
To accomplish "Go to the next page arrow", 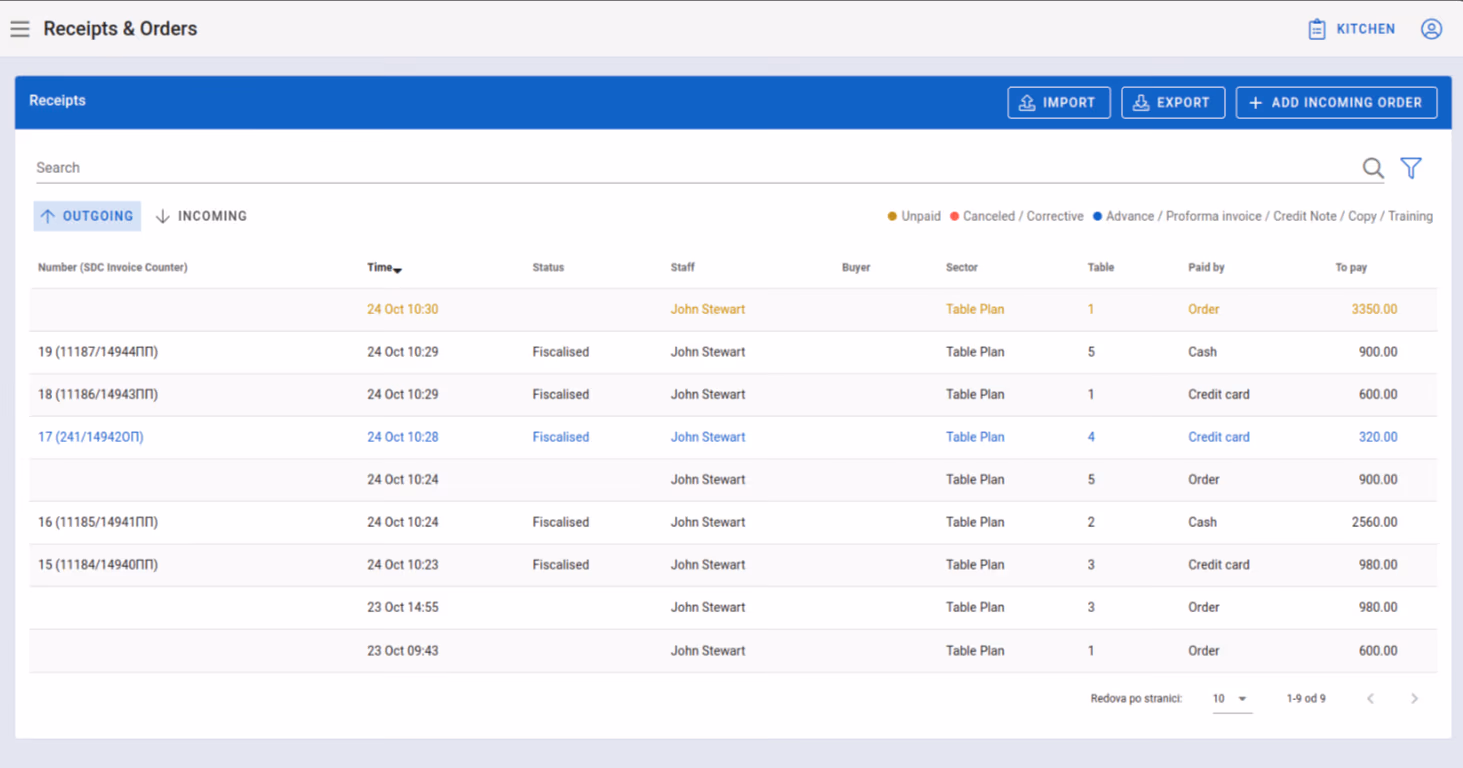I will [1414, 699].
